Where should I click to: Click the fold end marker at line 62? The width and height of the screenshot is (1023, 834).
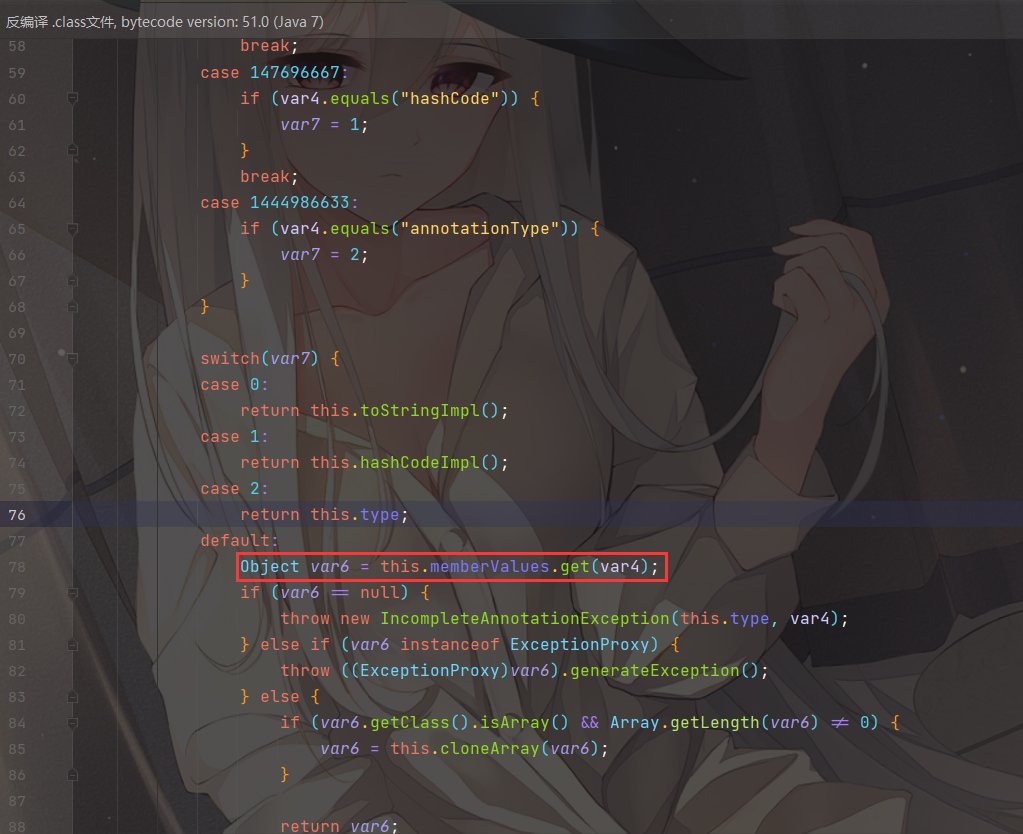pyautogui.click(x=72, y=151)
